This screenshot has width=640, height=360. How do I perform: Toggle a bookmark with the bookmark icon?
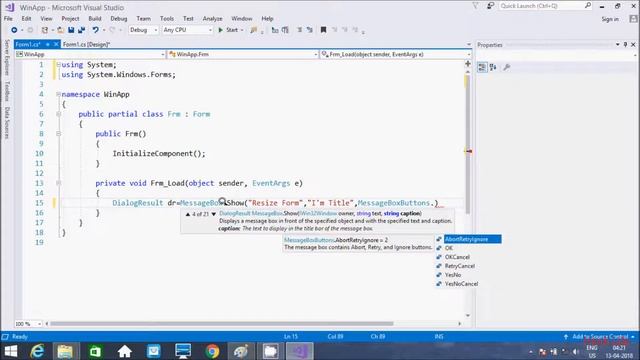point(323,30)
